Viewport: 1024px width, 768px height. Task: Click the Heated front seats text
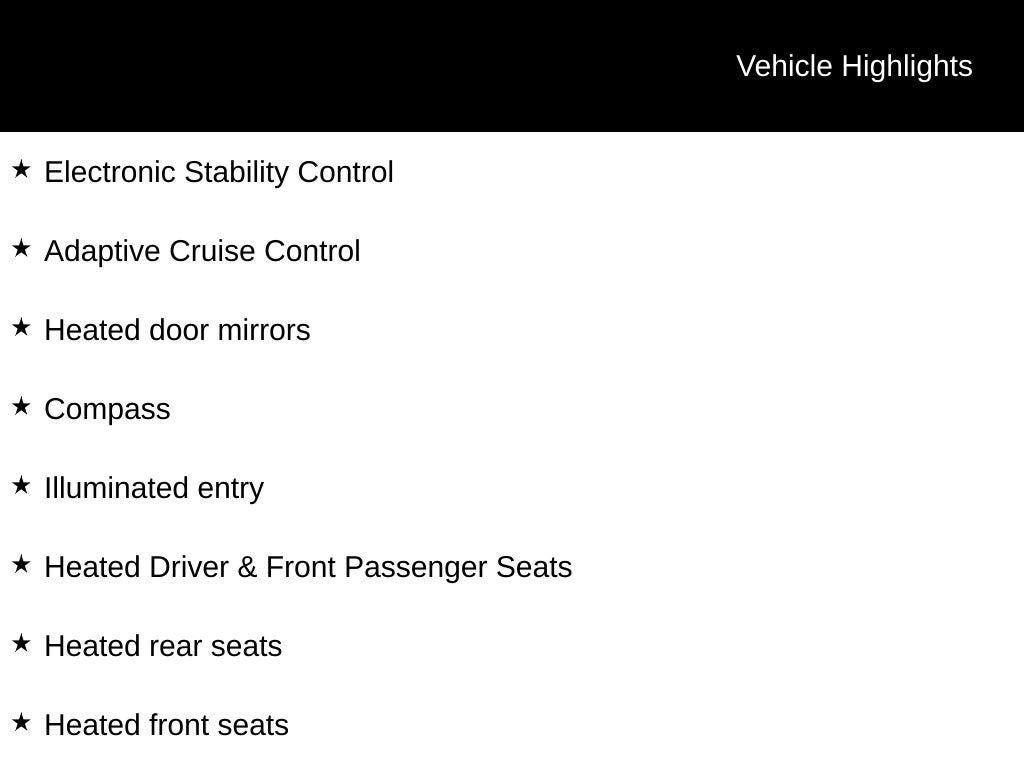[167, 725]
